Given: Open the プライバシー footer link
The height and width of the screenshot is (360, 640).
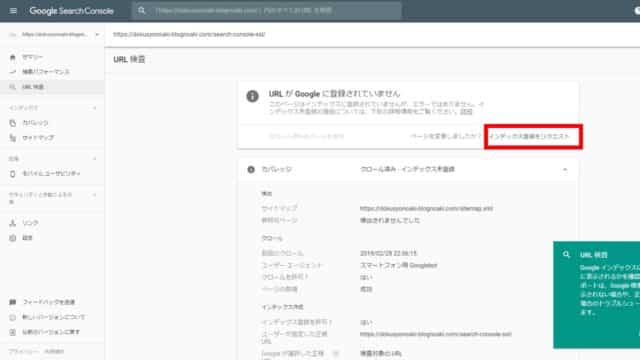Looking at the screenshot, I should 24,351.
